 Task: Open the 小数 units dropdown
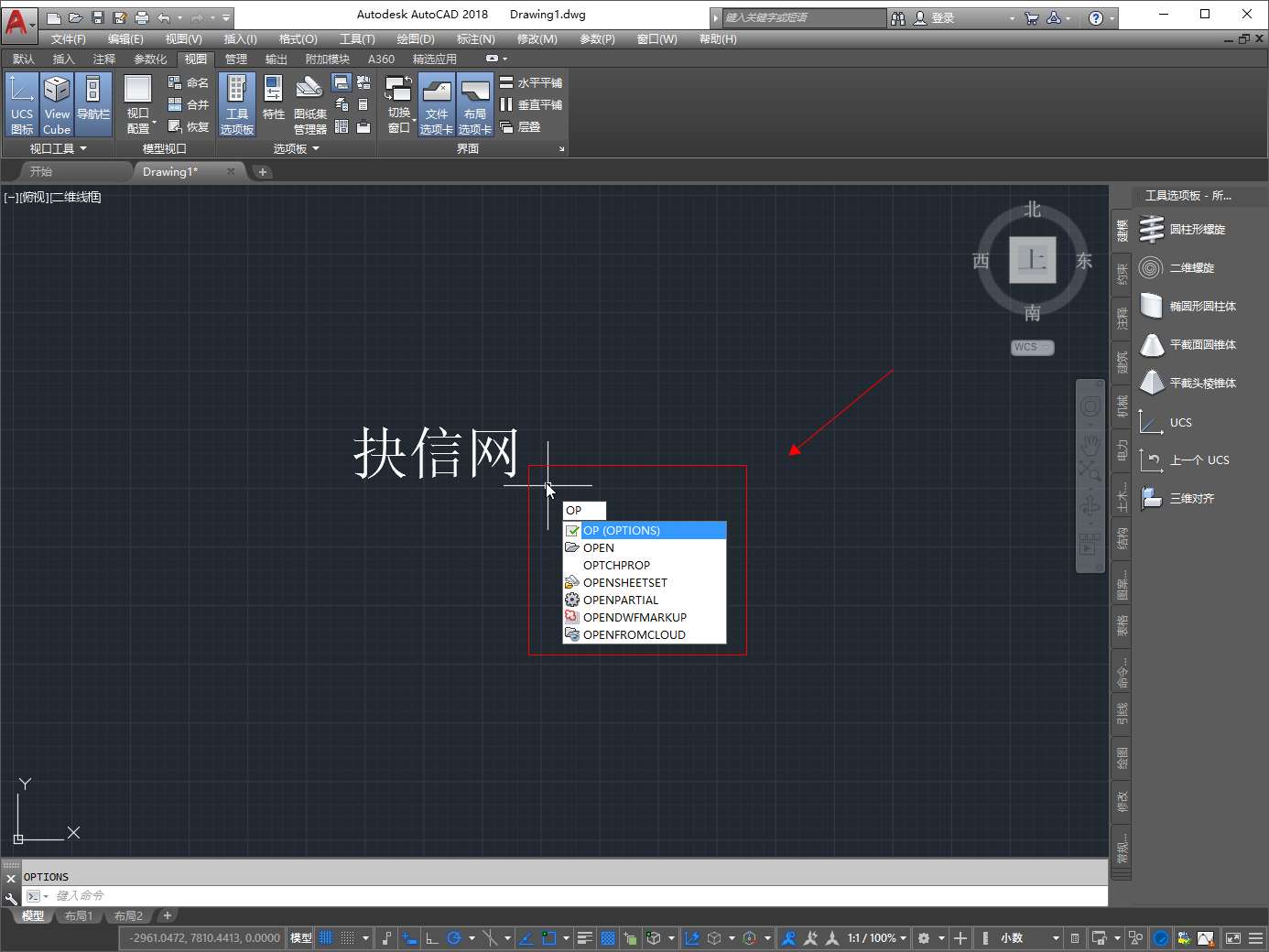[1028, 937]
